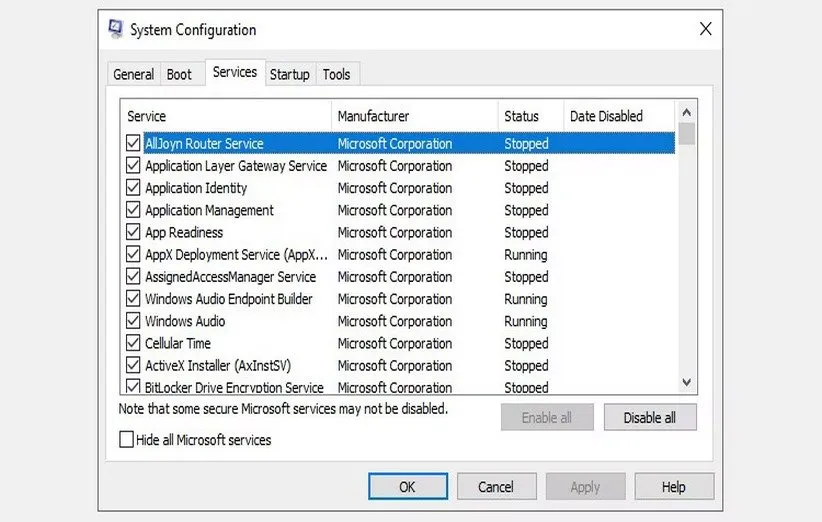The width and height of the screenshot is (822, 522).
Task: Sort services by Status column header
Action: [x=530, y=116]
